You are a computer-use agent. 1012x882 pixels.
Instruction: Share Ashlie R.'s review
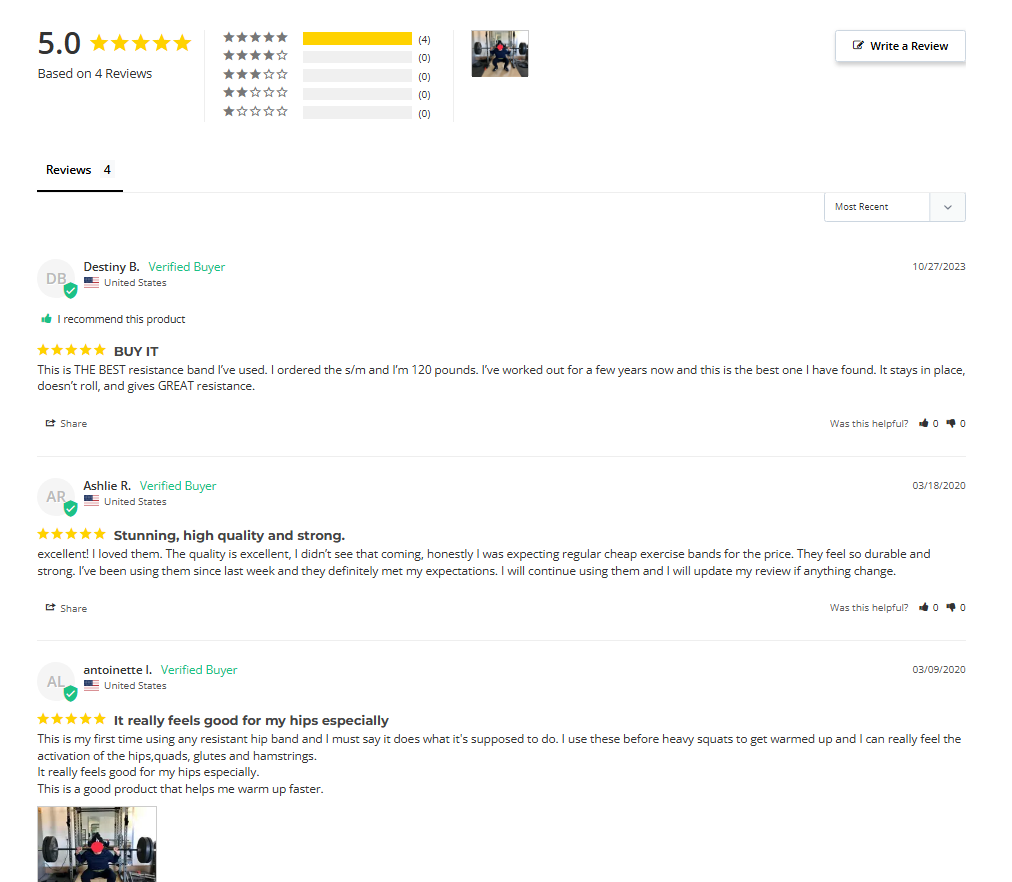[x=66, y=608]
